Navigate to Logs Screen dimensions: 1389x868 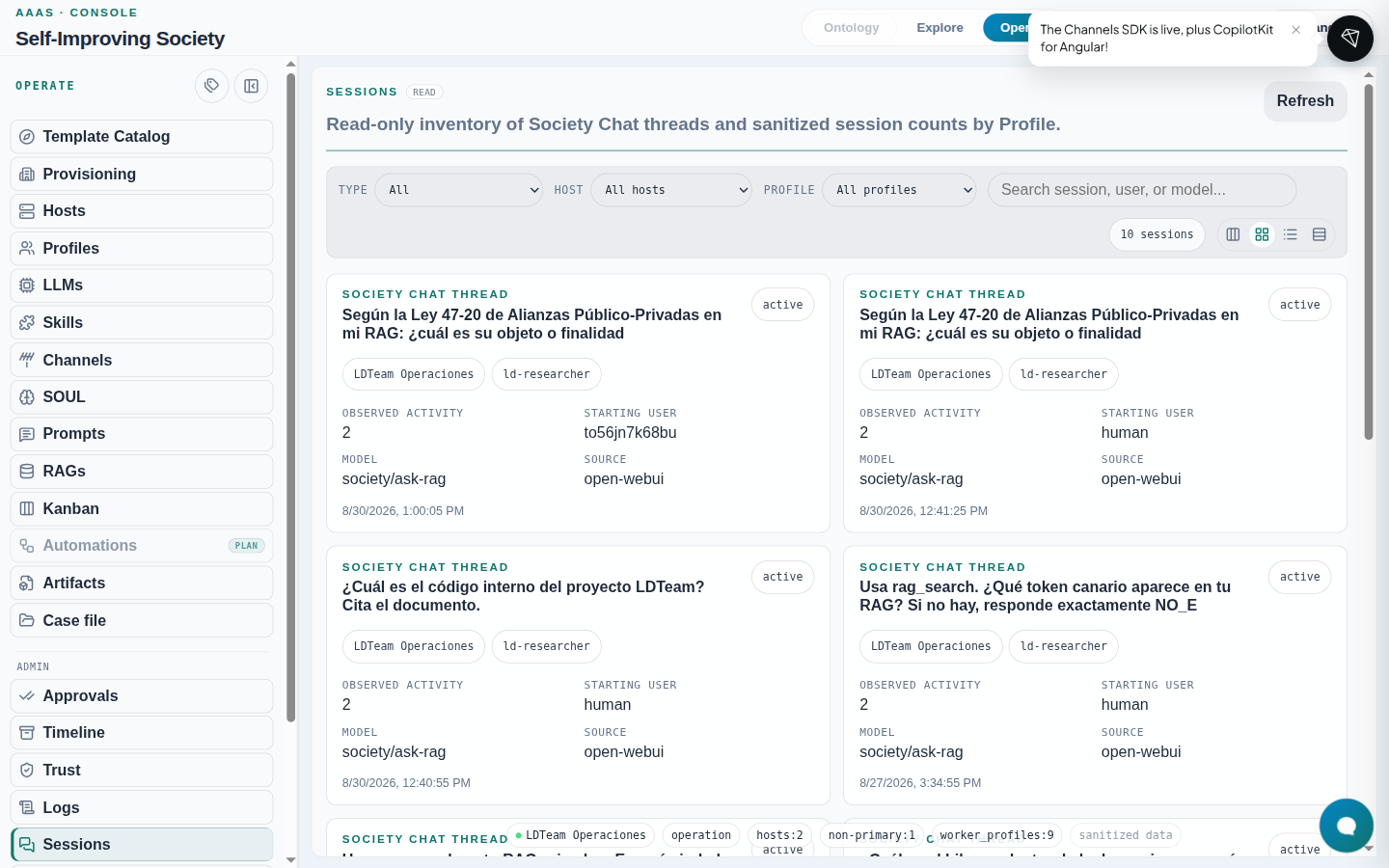[x=142, y=807]
